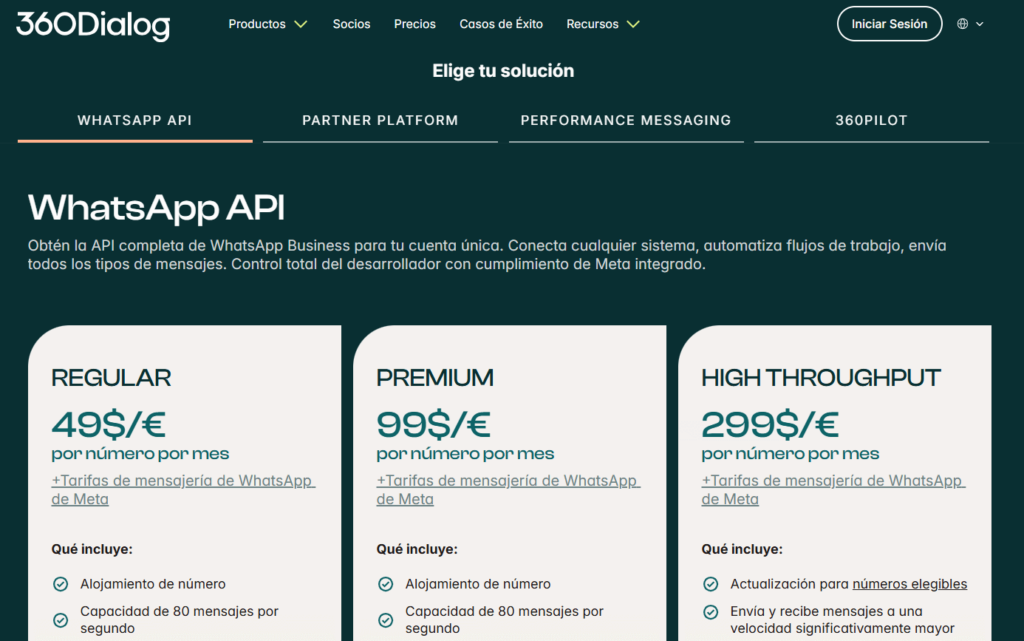Click checkmark beside Envía y recibe mensajes
This screenshot has width=1024, height=641.
click(x=710, y=612)
